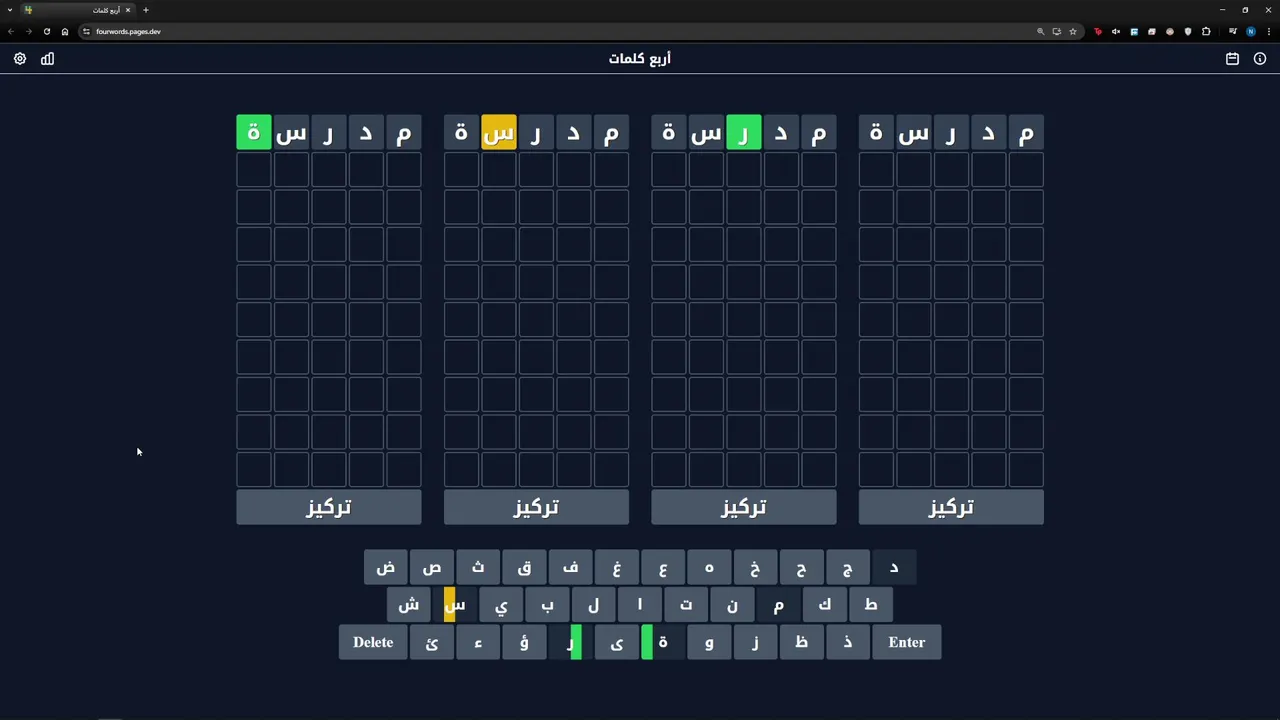This screenshot has height=720, width=1280.
Task: Tap the ش key
Action: point(409,605)
